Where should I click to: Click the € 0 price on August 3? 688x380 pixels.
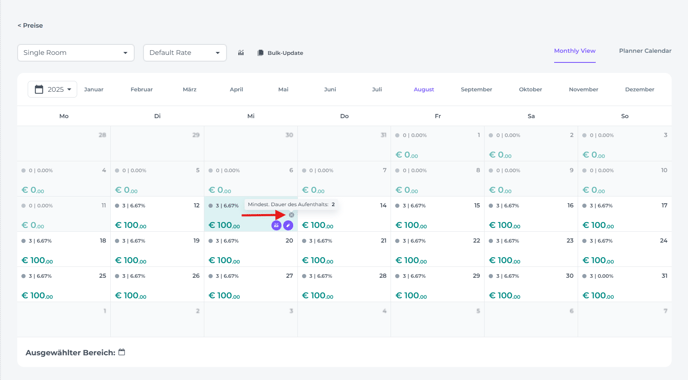[x=594, y=155]
